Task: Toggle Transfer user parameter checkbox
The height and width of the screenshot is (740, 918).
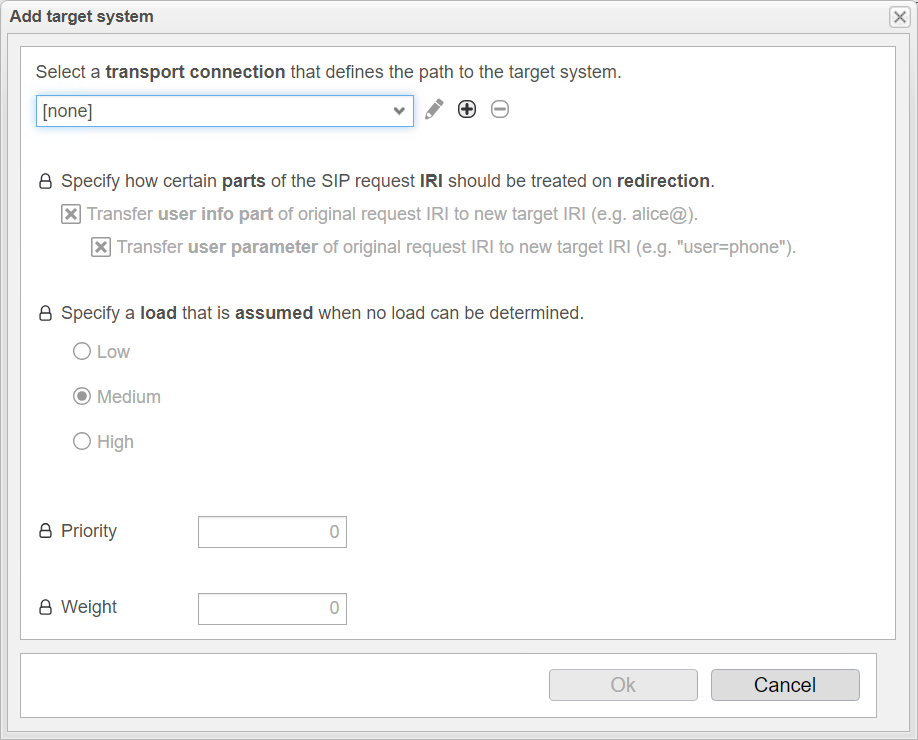Action: pos(99,247)
